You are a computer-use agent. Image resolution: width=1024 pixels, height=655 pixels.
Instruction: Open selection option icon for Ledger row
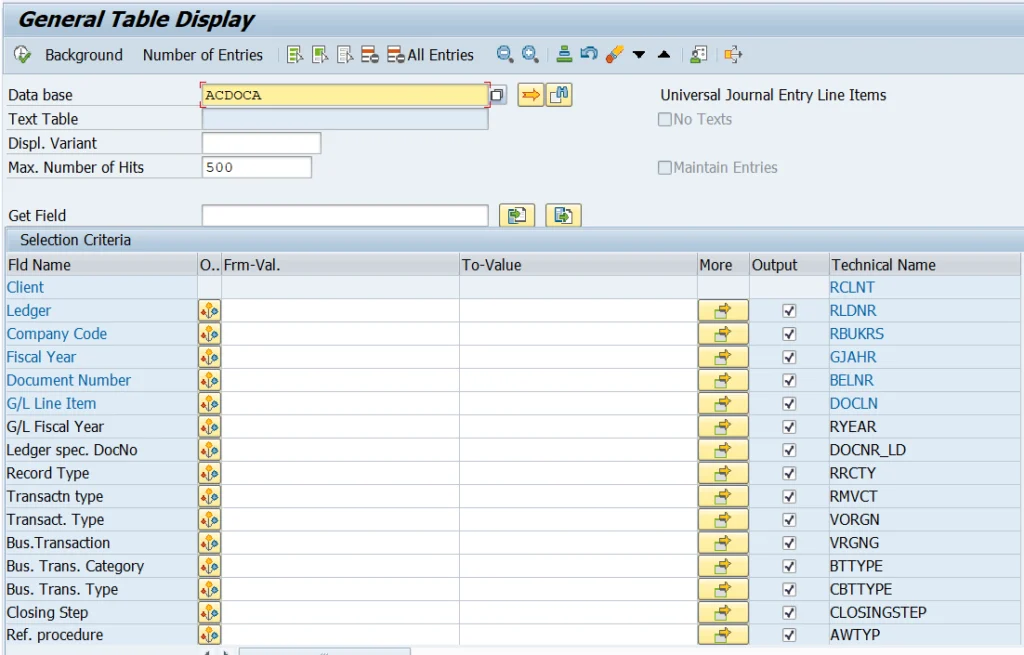(x=210, y=311)
